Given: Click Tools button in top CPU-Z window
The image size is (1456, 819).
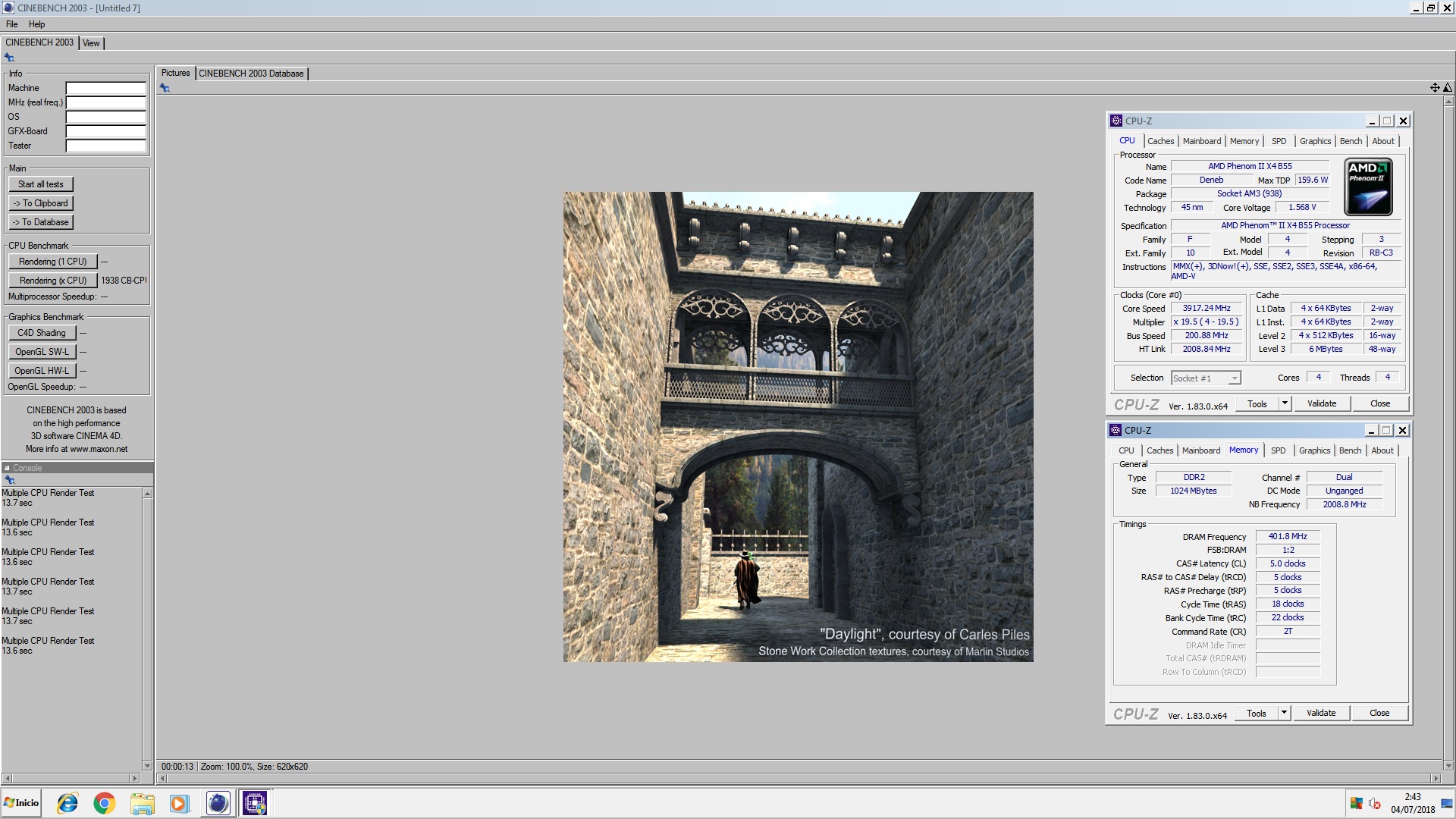Looking at the screenshot, I should coord(1257,403).
